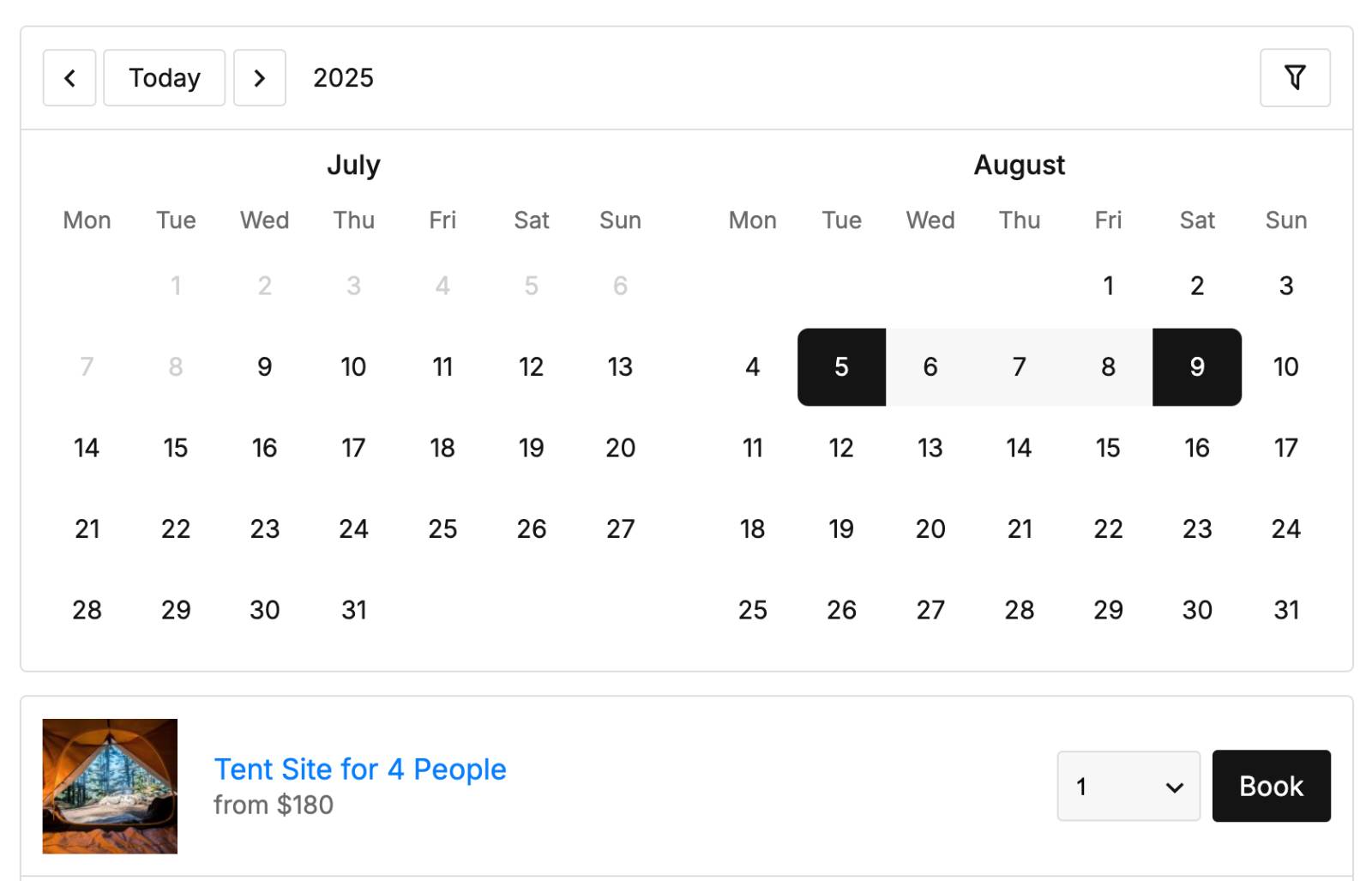Select August 7 within highlighted range
Viewport: 1372px width, 881px height.
point(1020,367)
